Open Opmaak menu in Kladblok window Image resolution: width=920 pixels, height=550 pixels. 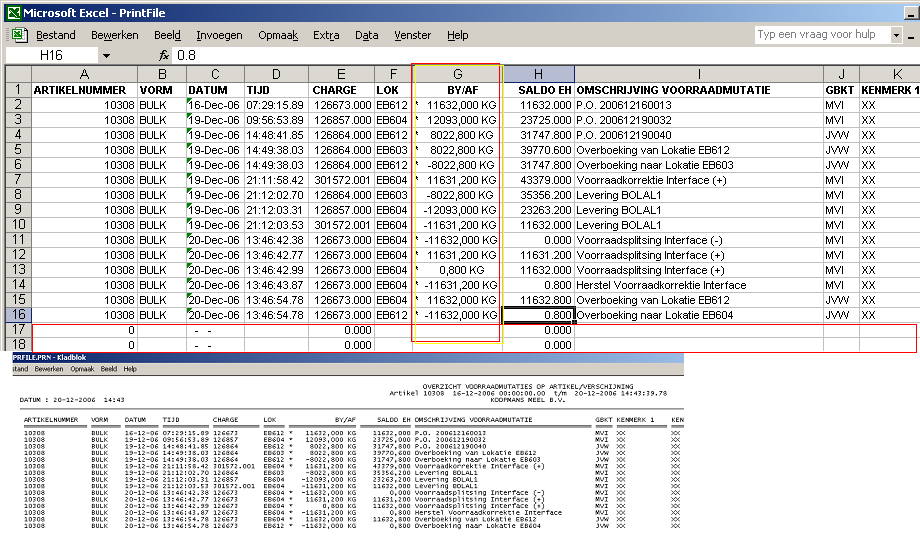coord(82,369)
